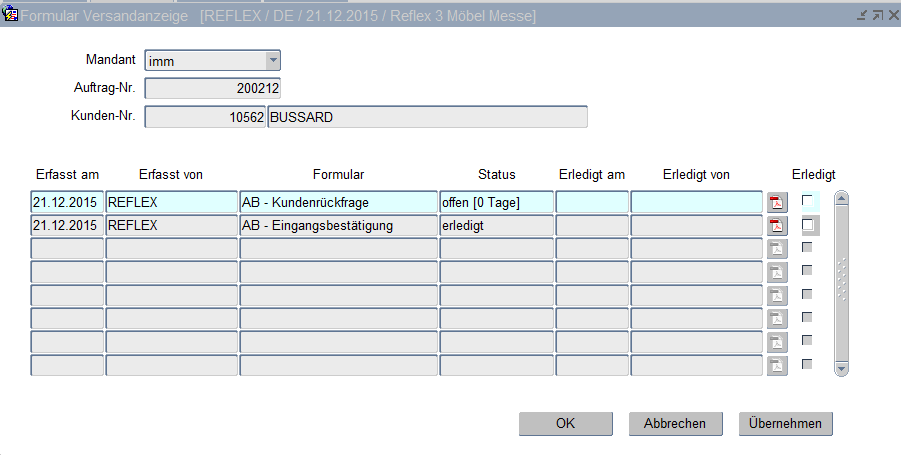This screenshot has height=455, width=901.
Task: Click the grayed PDF icon in third row
Action: (777, 249)
